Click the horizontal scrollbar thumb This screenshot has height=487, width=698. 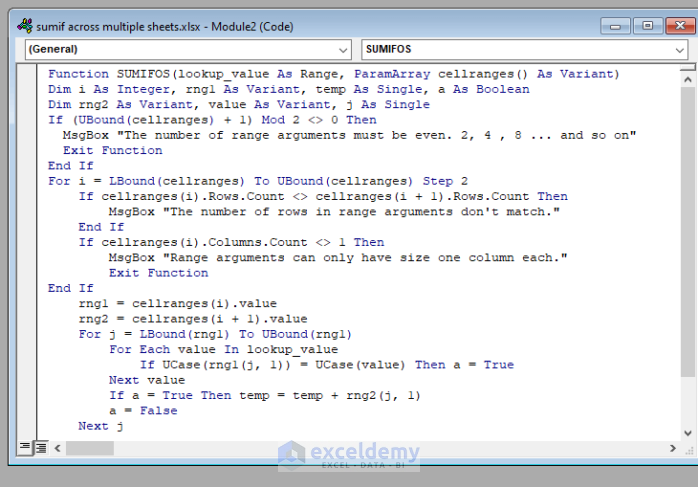(x=89, y=448)
